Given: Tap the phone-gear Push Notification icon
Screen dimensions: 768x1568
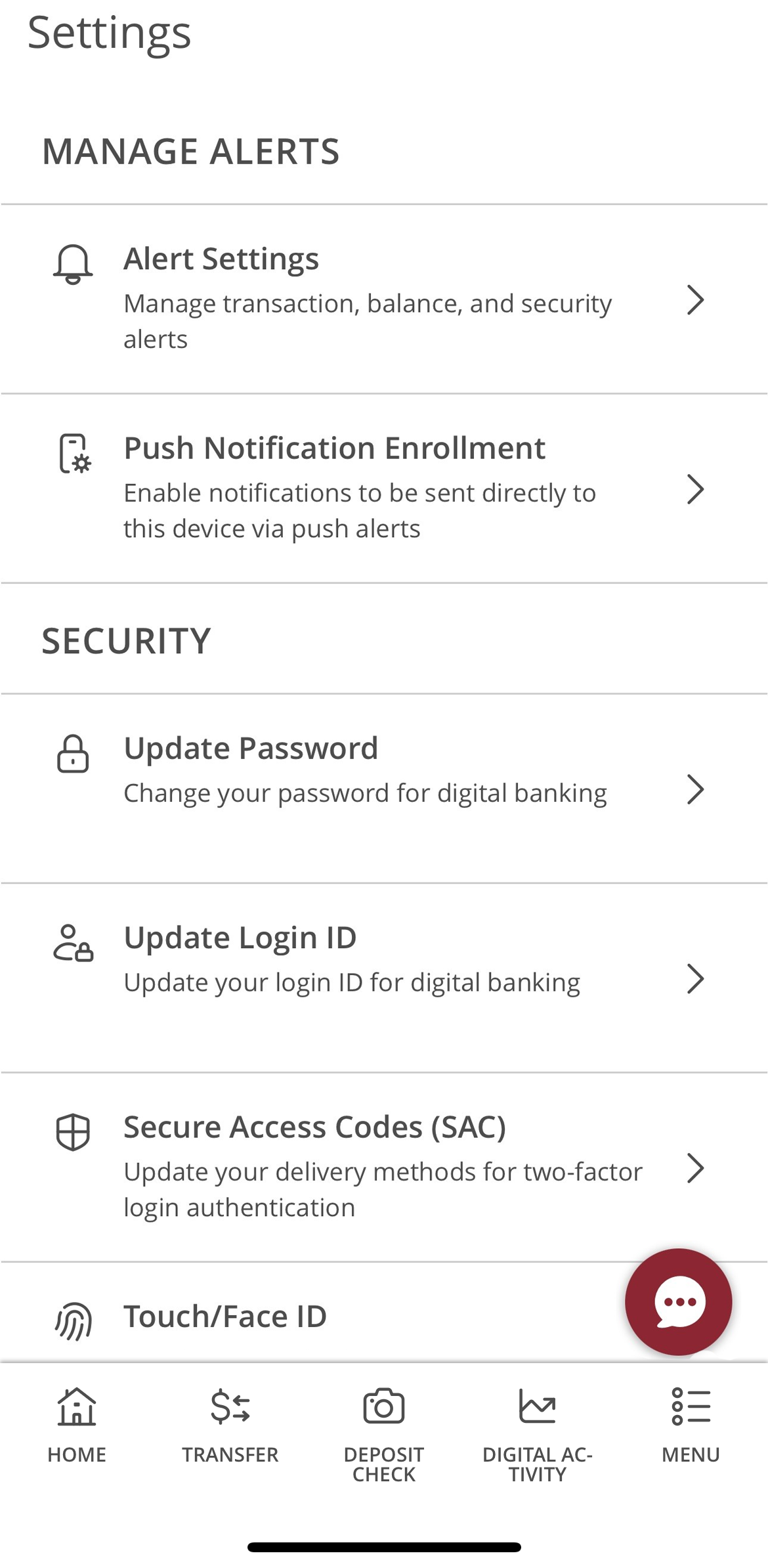Looking at the screenshot, I should coord(74,454).
